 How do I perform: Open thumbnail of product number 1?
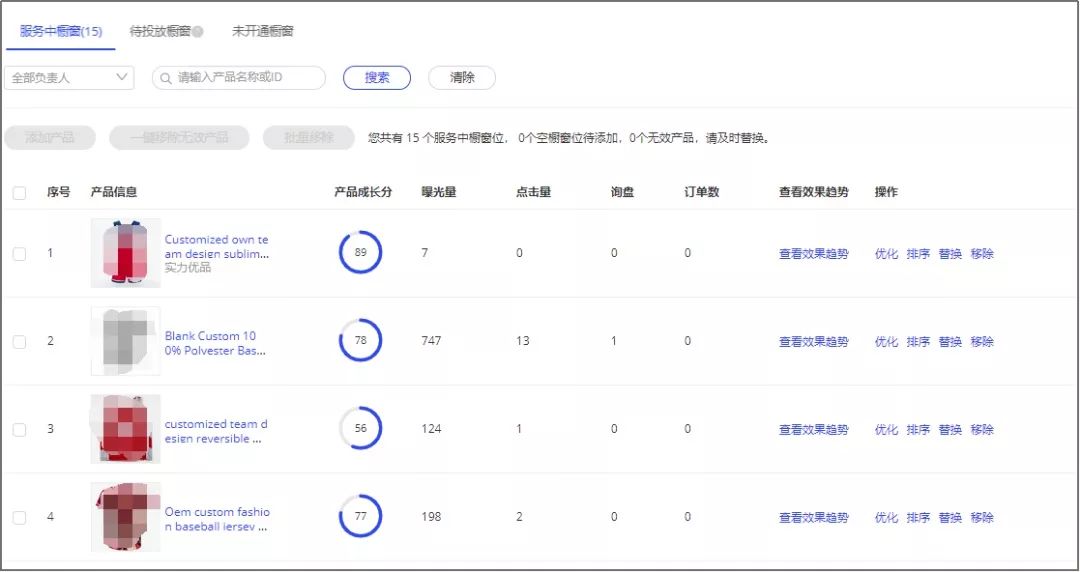click(125, 253)
